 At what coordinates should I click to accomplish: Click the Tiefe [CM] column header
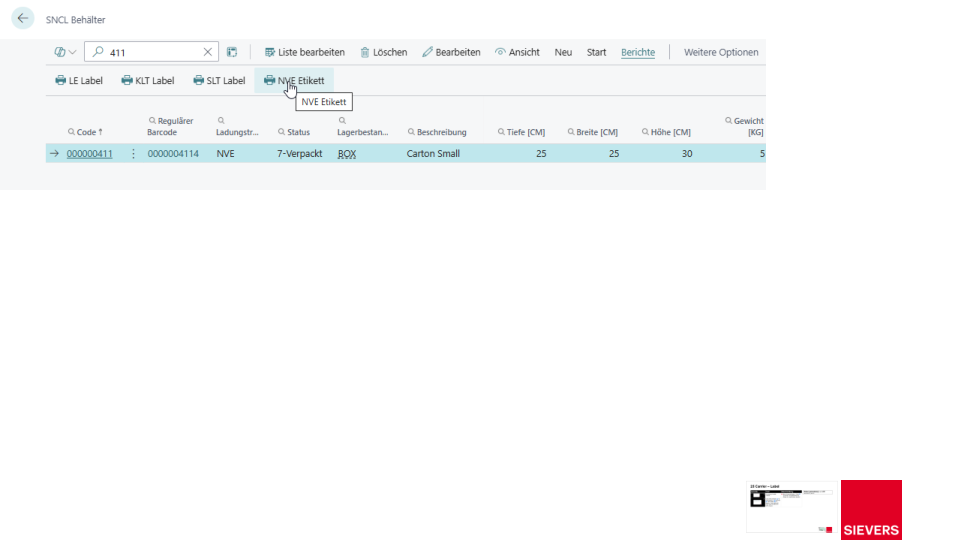521,132
